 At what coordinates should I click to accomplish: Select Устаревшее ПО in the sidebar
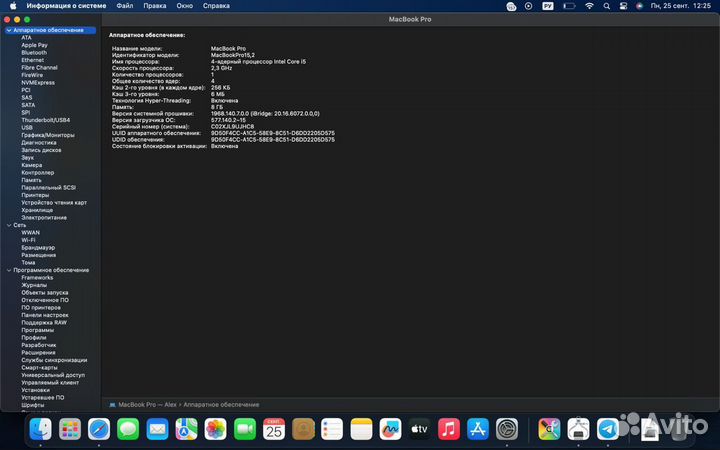(x=43, y=398)
